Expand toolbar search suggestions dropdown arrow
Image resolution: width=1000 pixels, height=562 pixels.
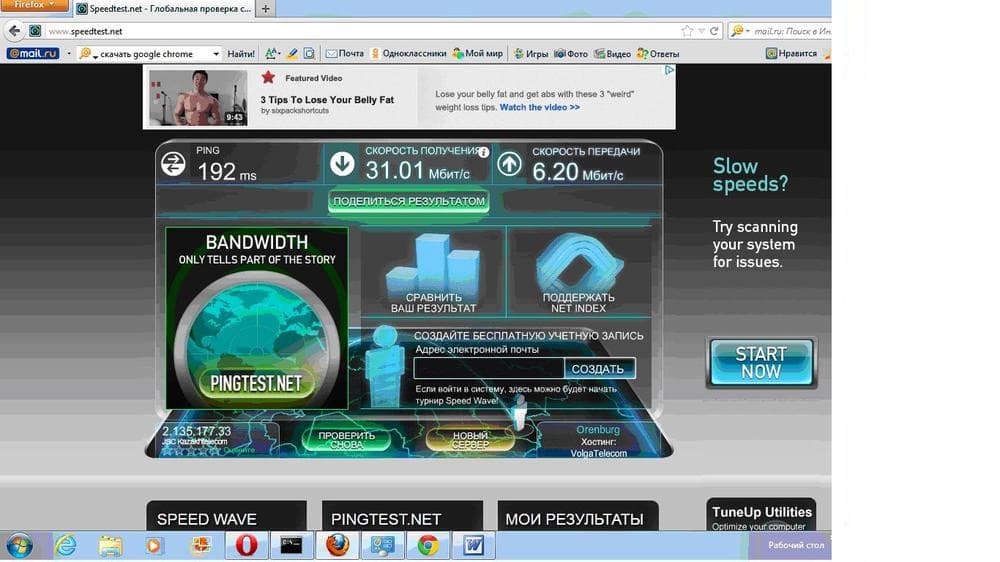click(x=216, y=54)
